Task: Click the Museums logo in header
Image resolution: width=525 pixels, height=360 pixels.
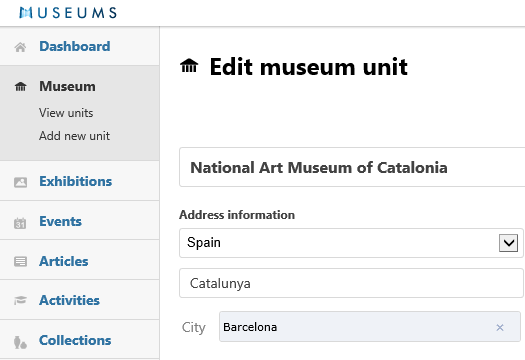Action: coord(68,13)
